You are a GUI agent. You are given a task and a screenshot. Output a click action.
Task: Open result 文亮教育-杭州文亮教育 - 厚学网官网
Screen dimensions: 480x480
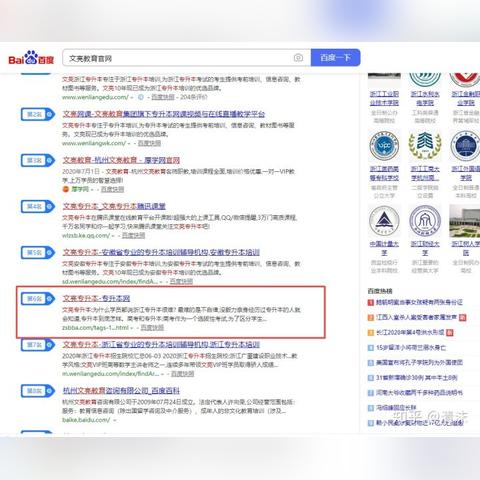(x=121, y=160)
